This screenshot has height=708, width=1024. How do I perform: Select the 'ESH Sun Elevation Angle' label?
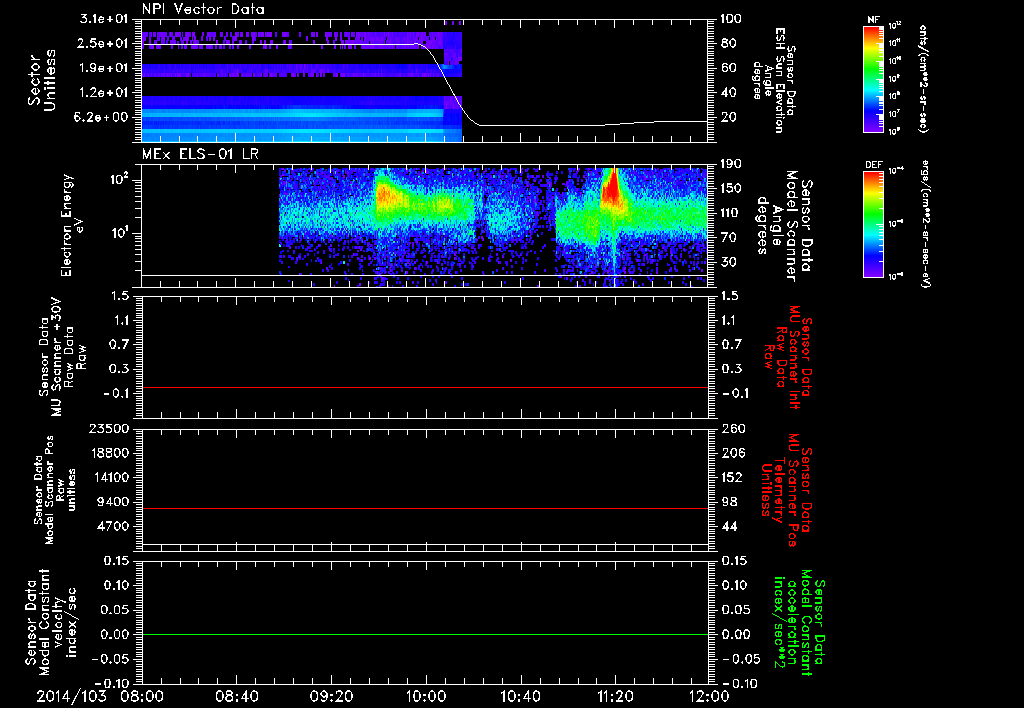coord(774,79)
